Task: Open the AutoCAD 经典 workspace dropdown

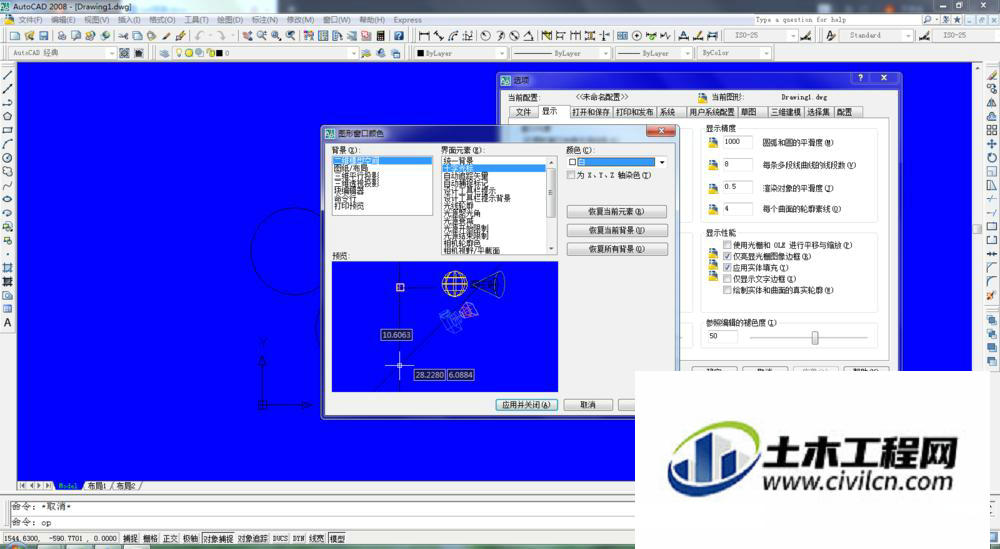Action: pyautogui.click(x=112, y=53)
